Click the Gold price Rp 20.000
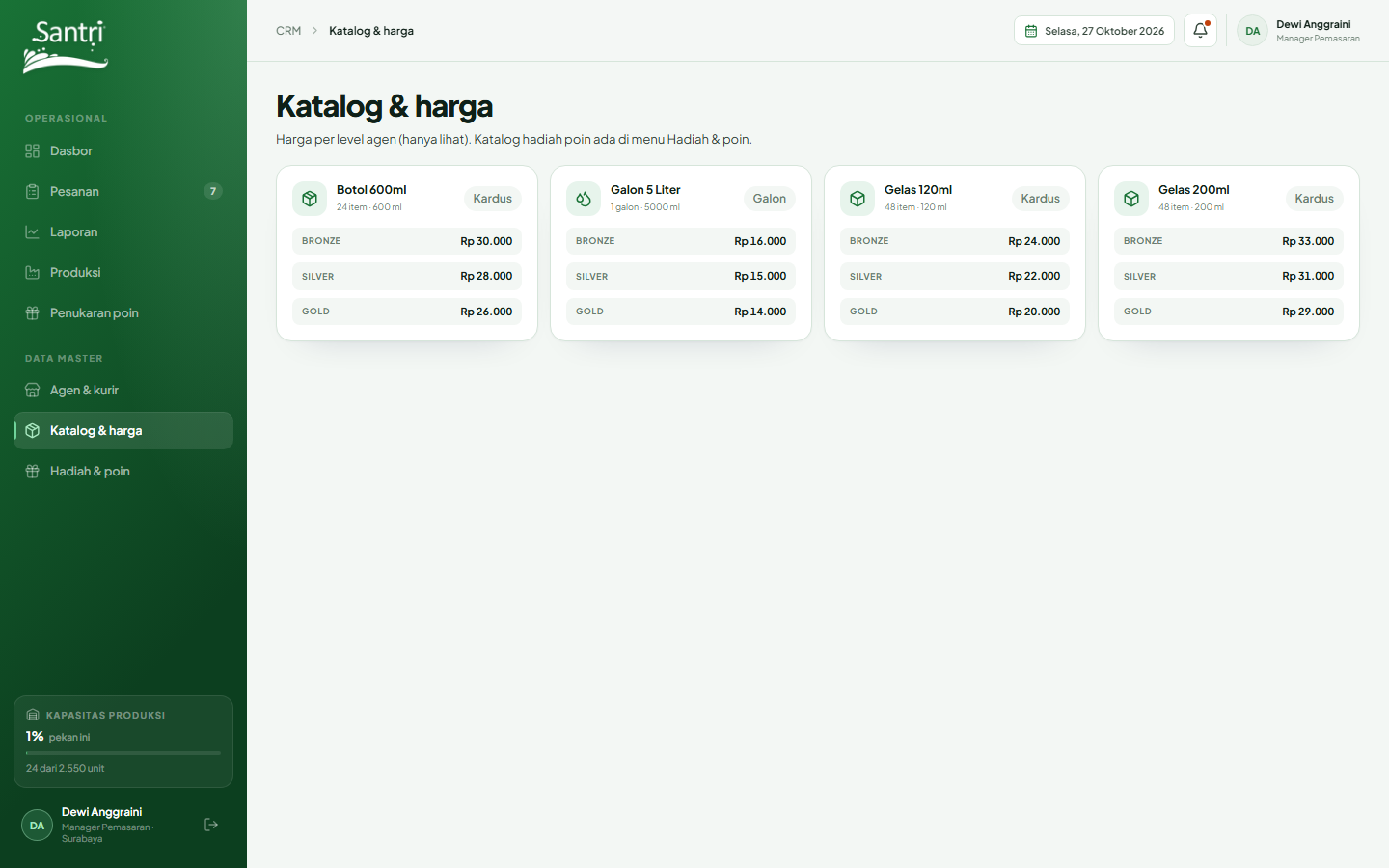Screen dimensions: 1389x868 [x=1034, y=312]
